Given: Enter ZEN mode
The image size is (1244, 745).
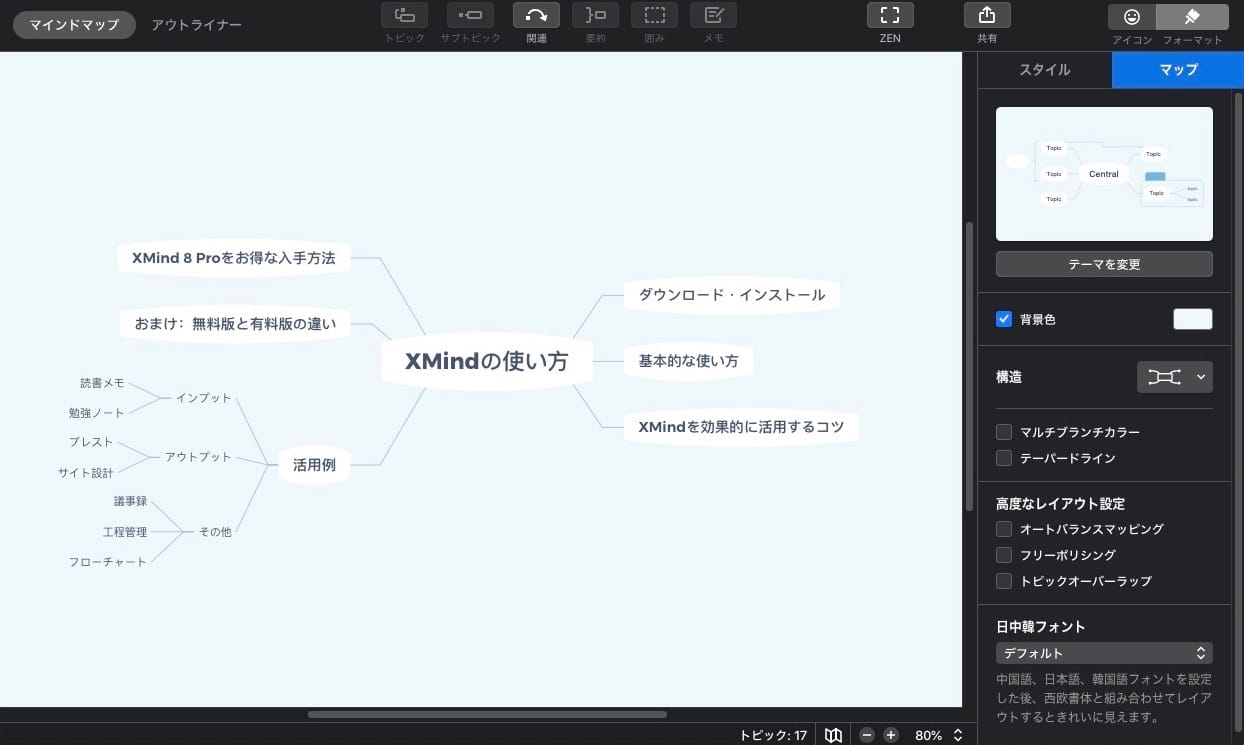Looking at the screenshot, I should [x=889, y=15].
